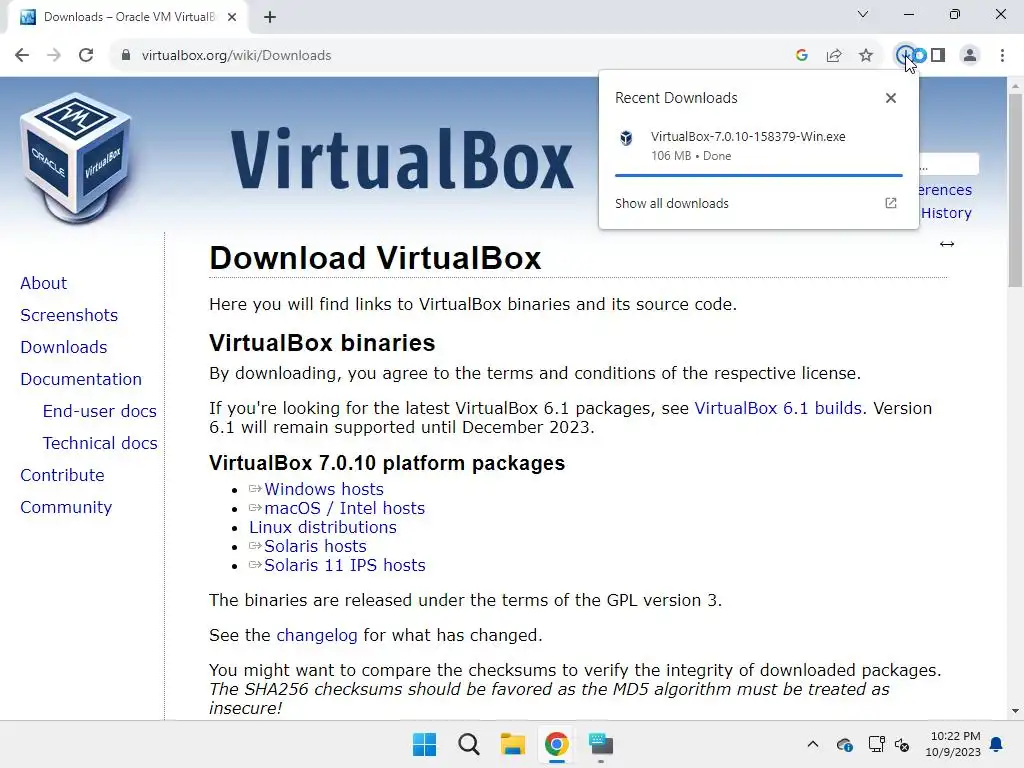Click Show all downloads

point(671,204)
